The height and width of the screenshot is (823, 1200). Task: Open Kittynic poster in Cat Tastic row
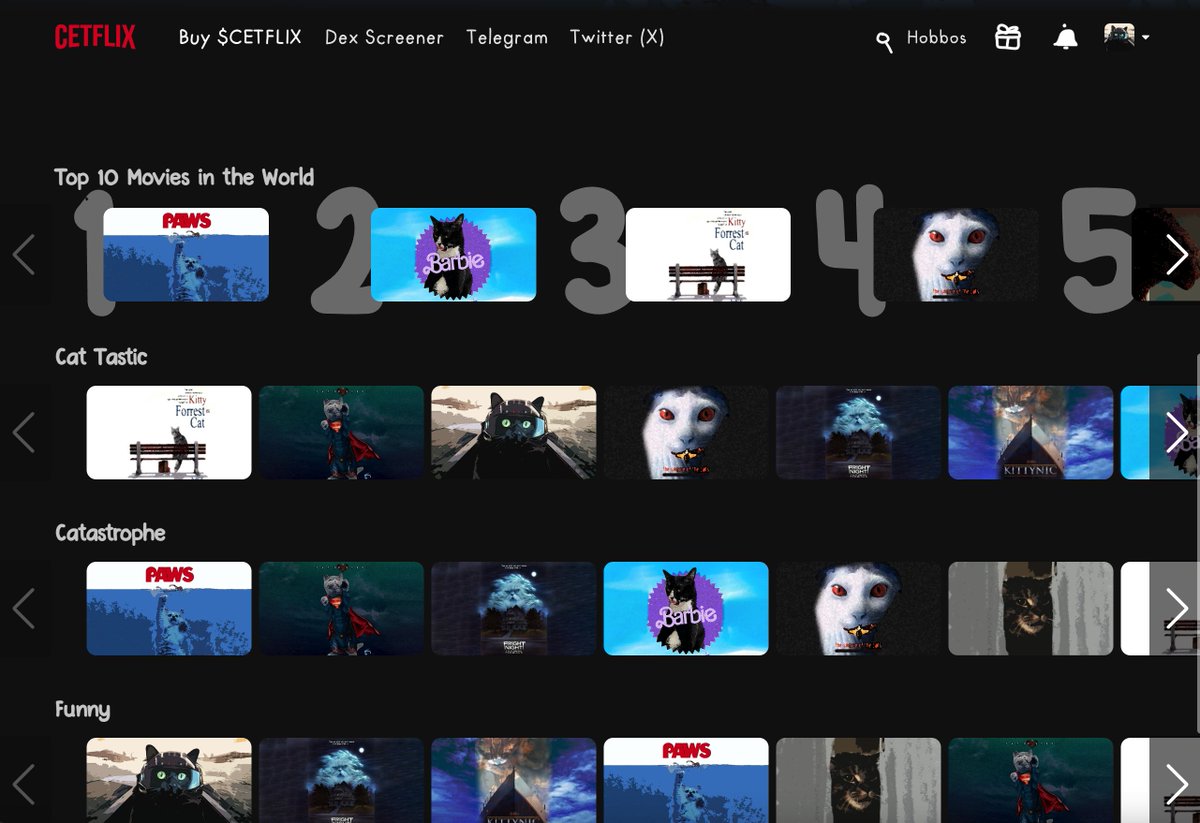1030,432
